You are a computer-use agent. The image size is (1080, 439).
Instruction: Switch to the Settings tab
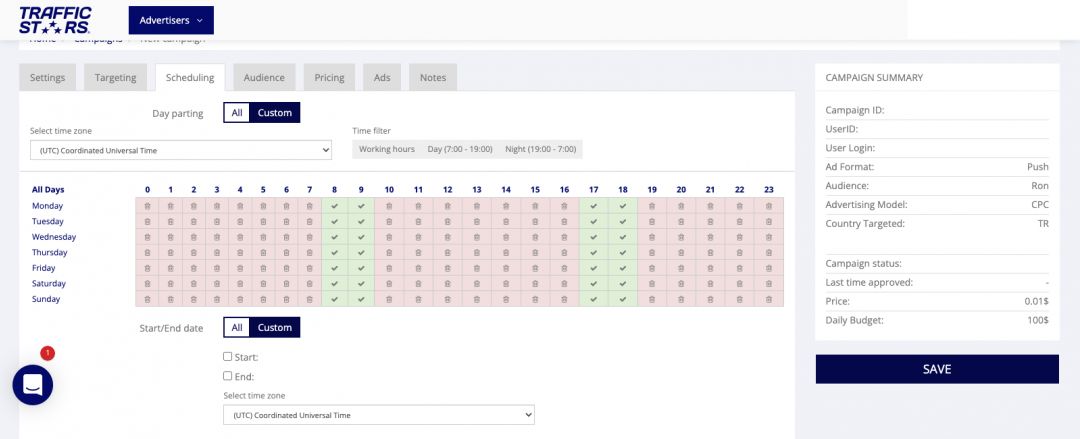pyautogui.click(x=48, y=77)
